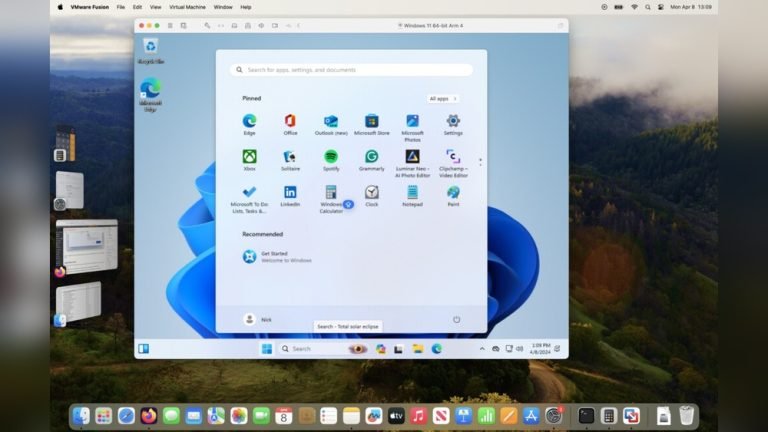This screenshot has height=432, width=768.
Task: Open the notification bell in taskbar
Action: (x=557, y=349)
